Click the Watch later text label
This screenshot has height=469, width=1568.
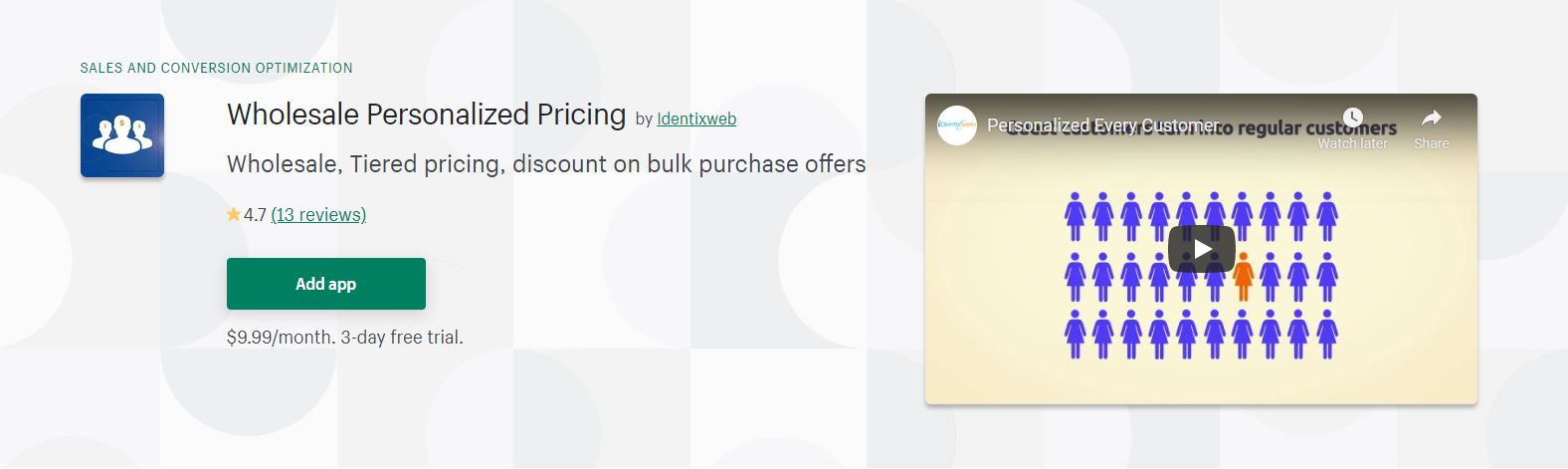pyautogui.click(x=1352, y=143)
